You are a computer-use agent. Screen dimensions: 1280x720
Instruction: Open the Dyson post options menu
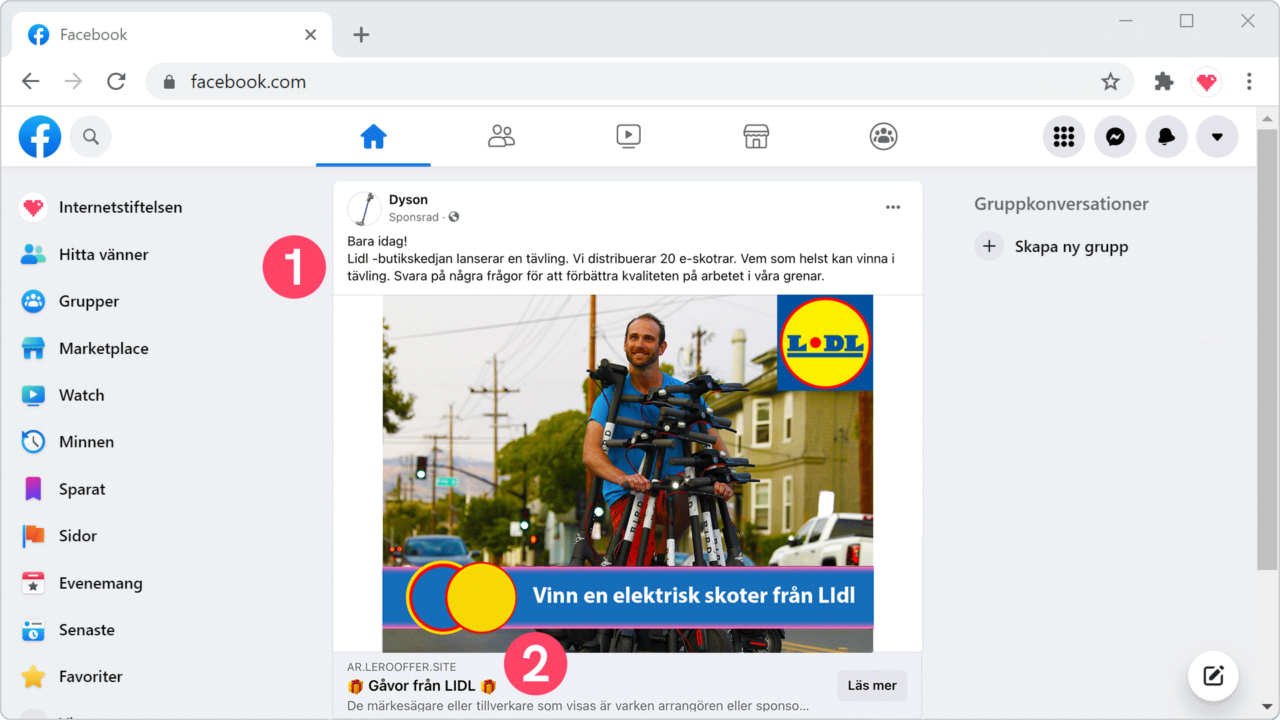point(893,208)
